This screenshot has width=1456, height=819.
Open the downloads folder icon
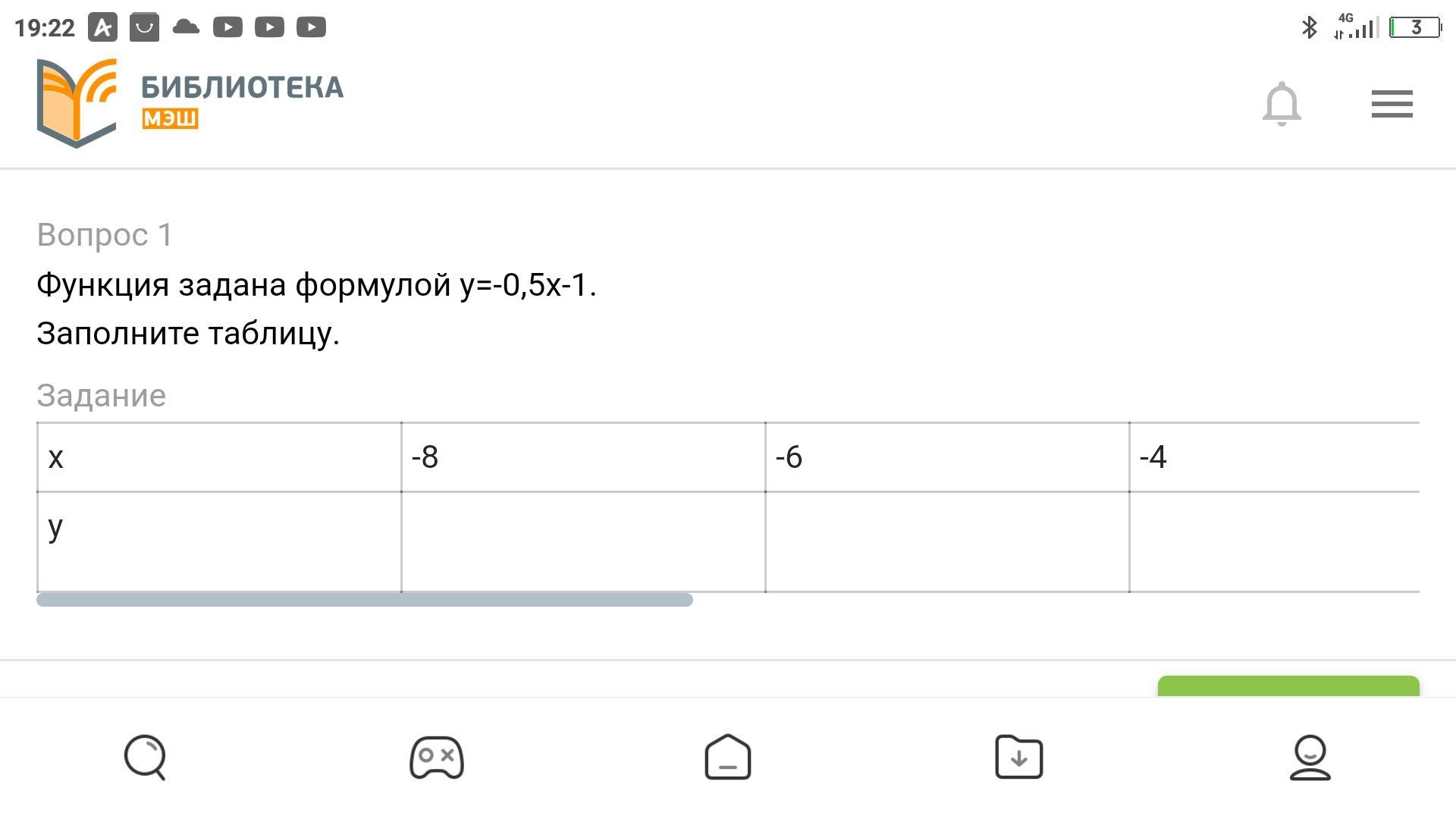(1018, 757)
